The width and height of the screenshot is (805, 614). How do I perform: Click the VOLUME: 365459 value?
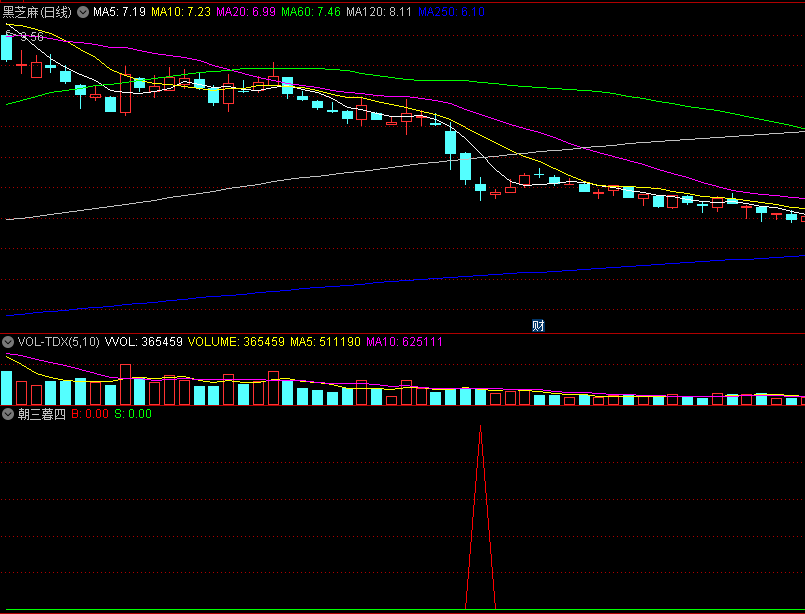tap(236, 342)
